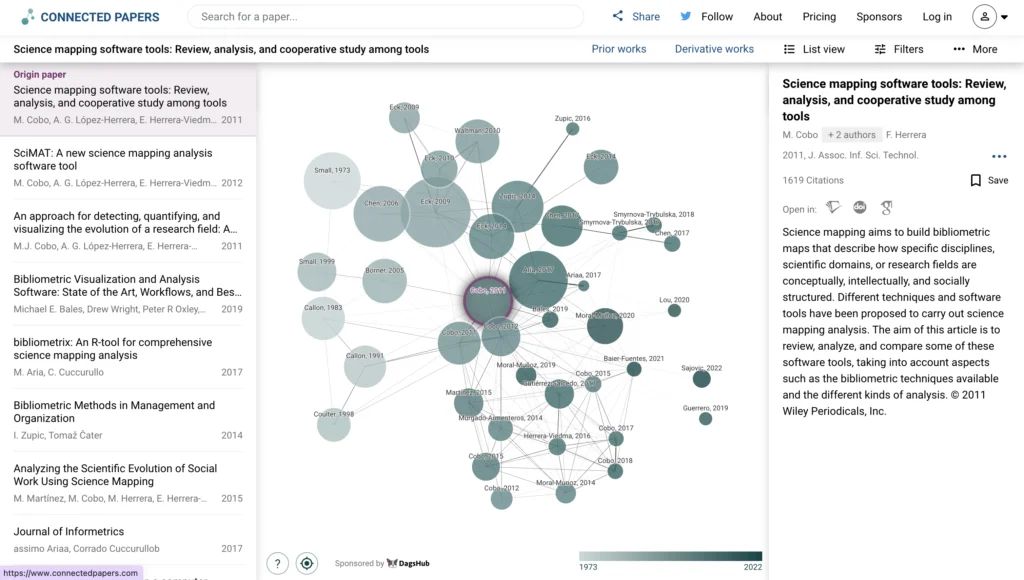This screenshot has height=580, width=1024.
Task: Click the year color gradient legend
Action: click(x=670, y=556)
